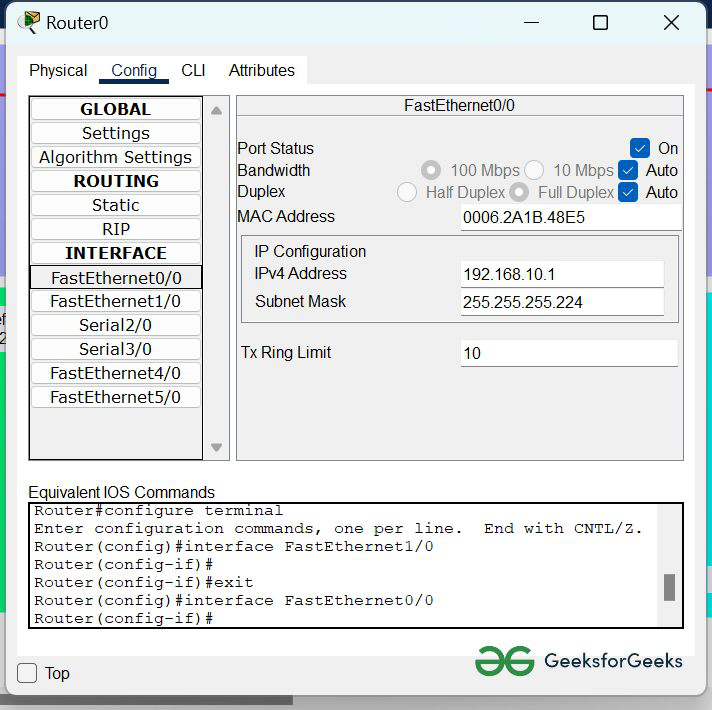Select the FastEthernet1/0 interface
Viewport: 712px width, 710px height.
(116, 301)
